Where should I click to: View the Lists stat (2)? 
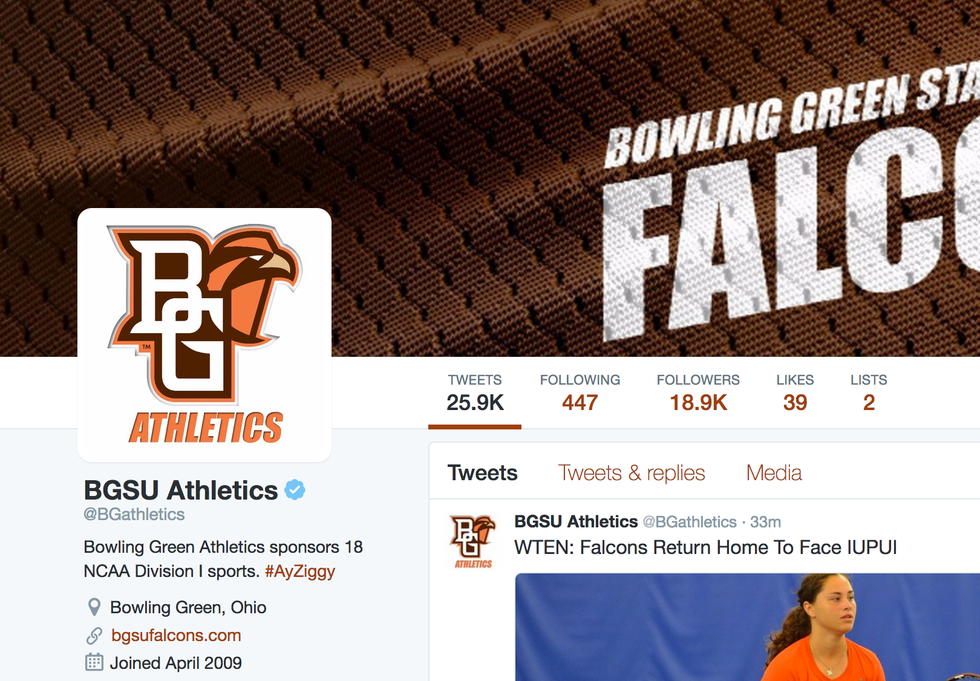(869, 392)
